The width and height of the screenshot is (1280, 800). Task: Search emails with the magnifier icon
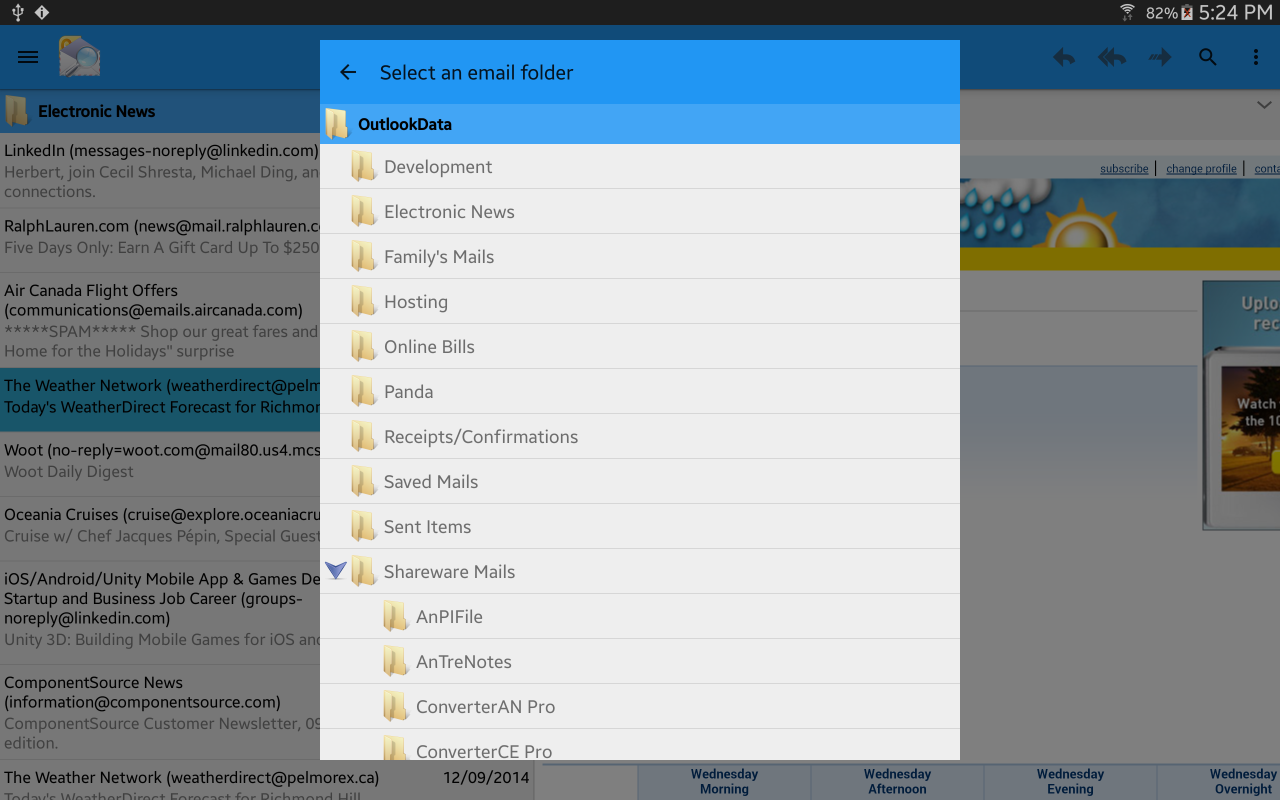[x=1208, y=58]
